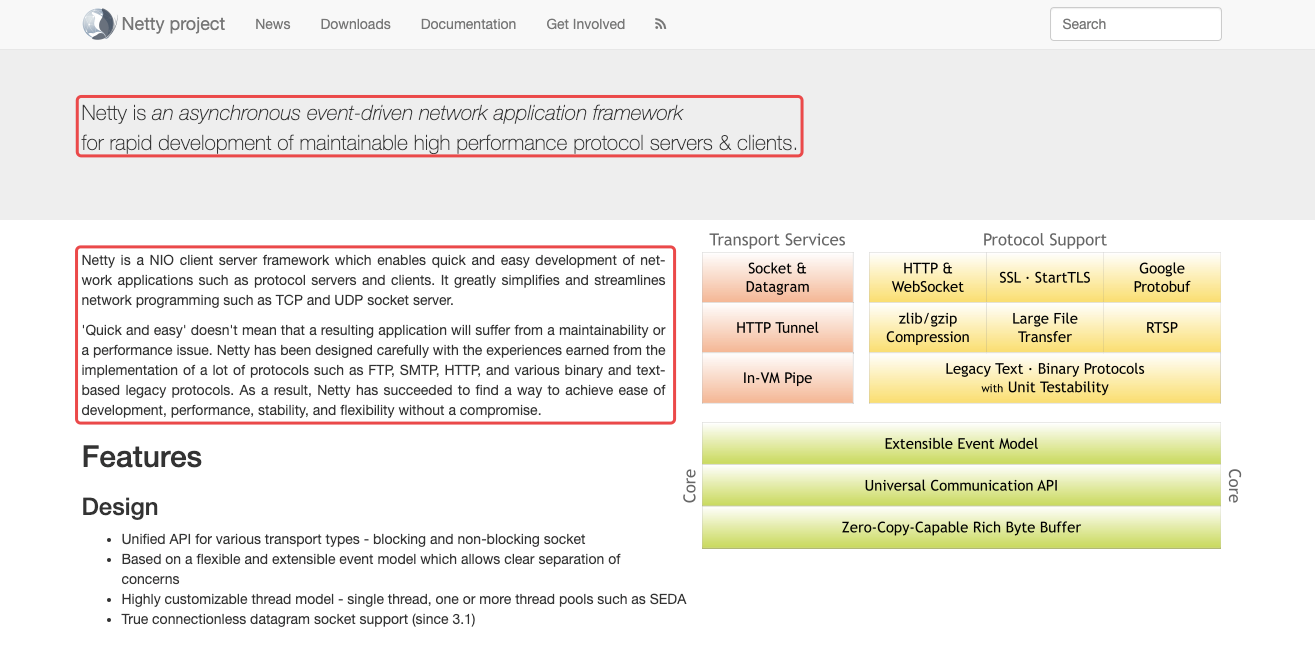Click Legacy Text · Binary Protocols block
The height and width of the screenshot is (648, 1315).
(x=1044, y=378)
